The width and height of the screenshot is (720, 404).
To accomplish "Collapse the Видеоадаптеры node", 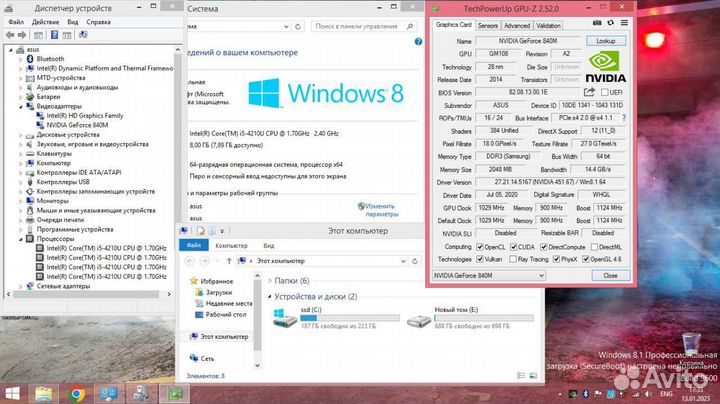I will pos(20,107).
